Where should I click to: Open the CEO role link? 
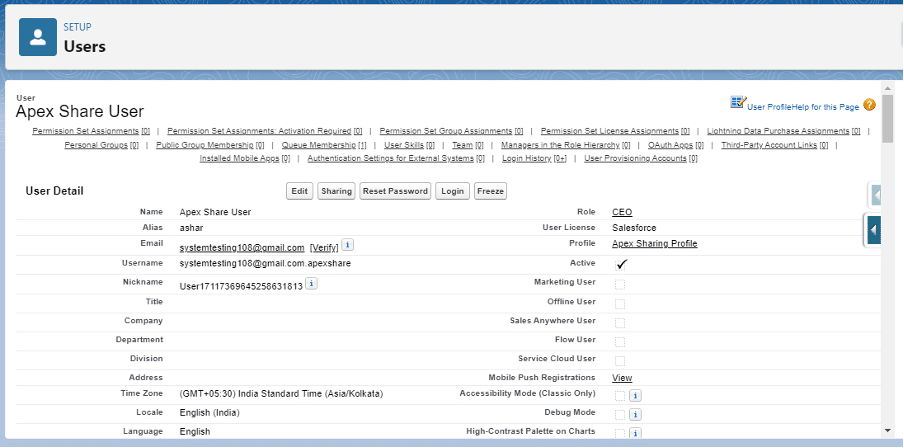[622, 212]
